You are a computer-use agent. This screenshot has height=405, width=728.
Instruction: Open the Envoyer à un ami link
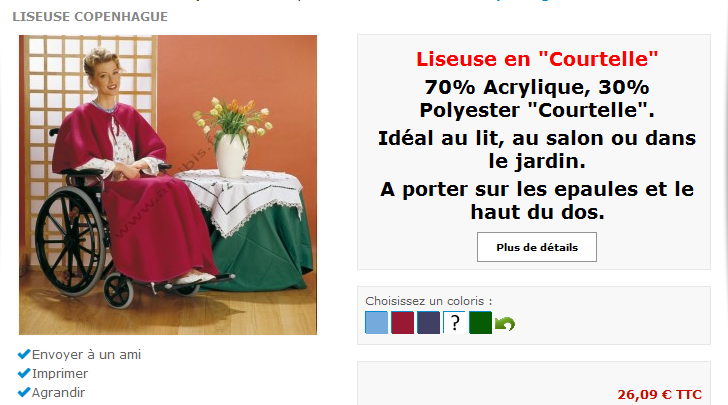[x=86, y=354]
